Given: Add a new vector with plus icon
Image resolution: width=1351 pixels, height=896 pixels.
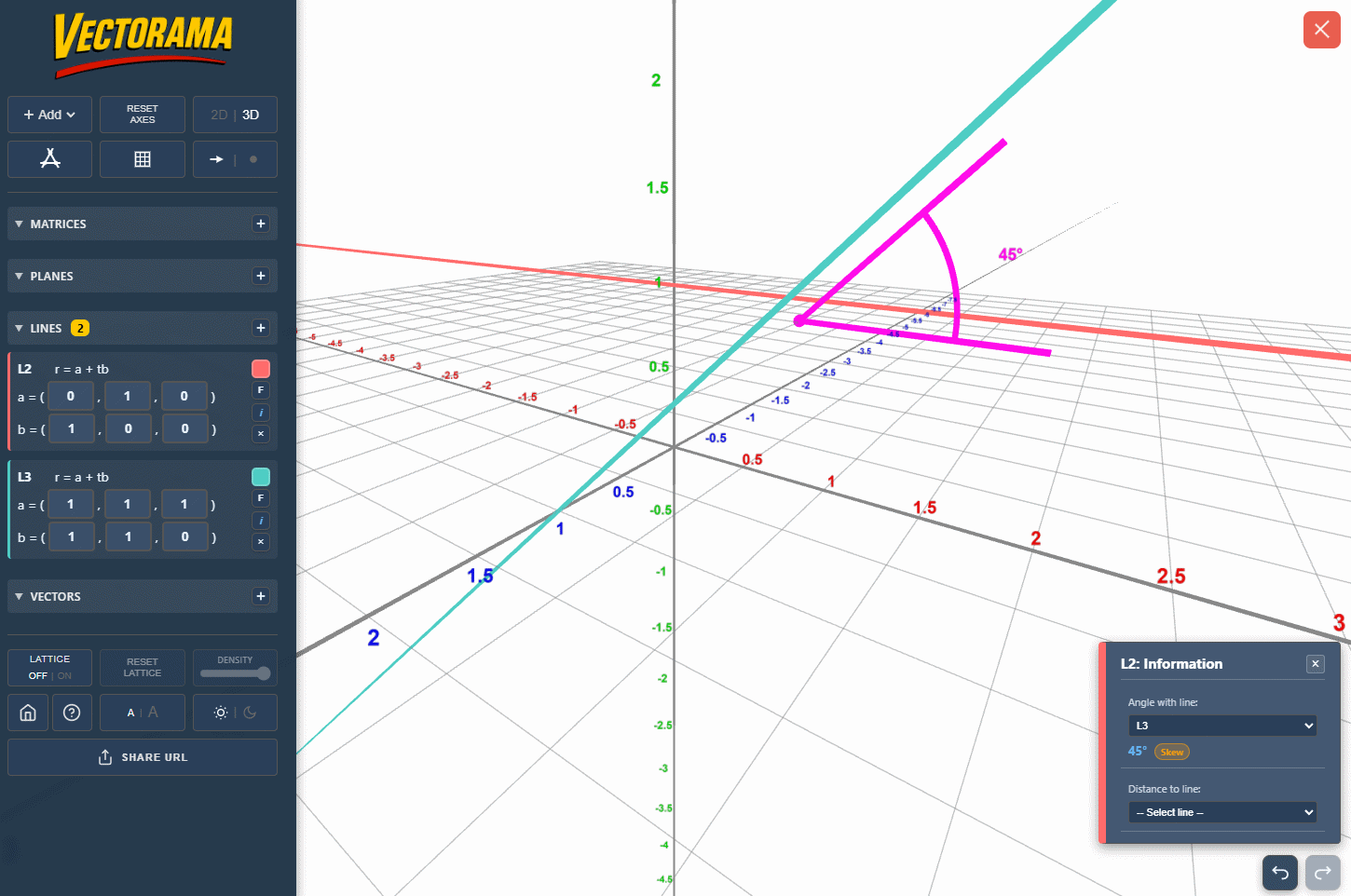Looking at the screenshot, I should click(x=261, y=596).
